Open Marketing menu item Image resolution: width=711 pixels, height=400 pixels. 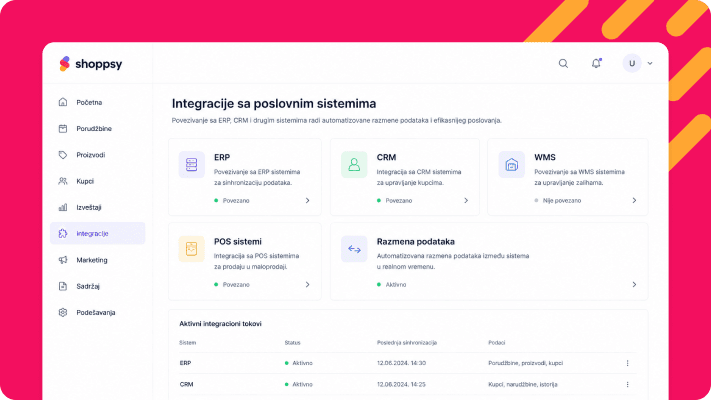(x=97, y=260)
